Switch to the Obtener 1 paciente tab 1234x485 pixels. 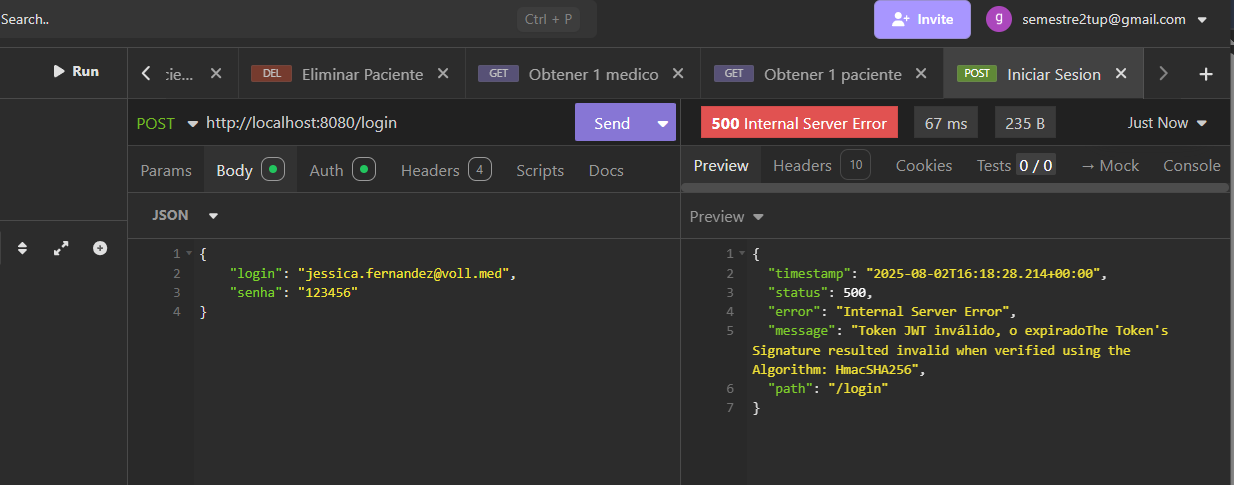[x=832, y=74]
